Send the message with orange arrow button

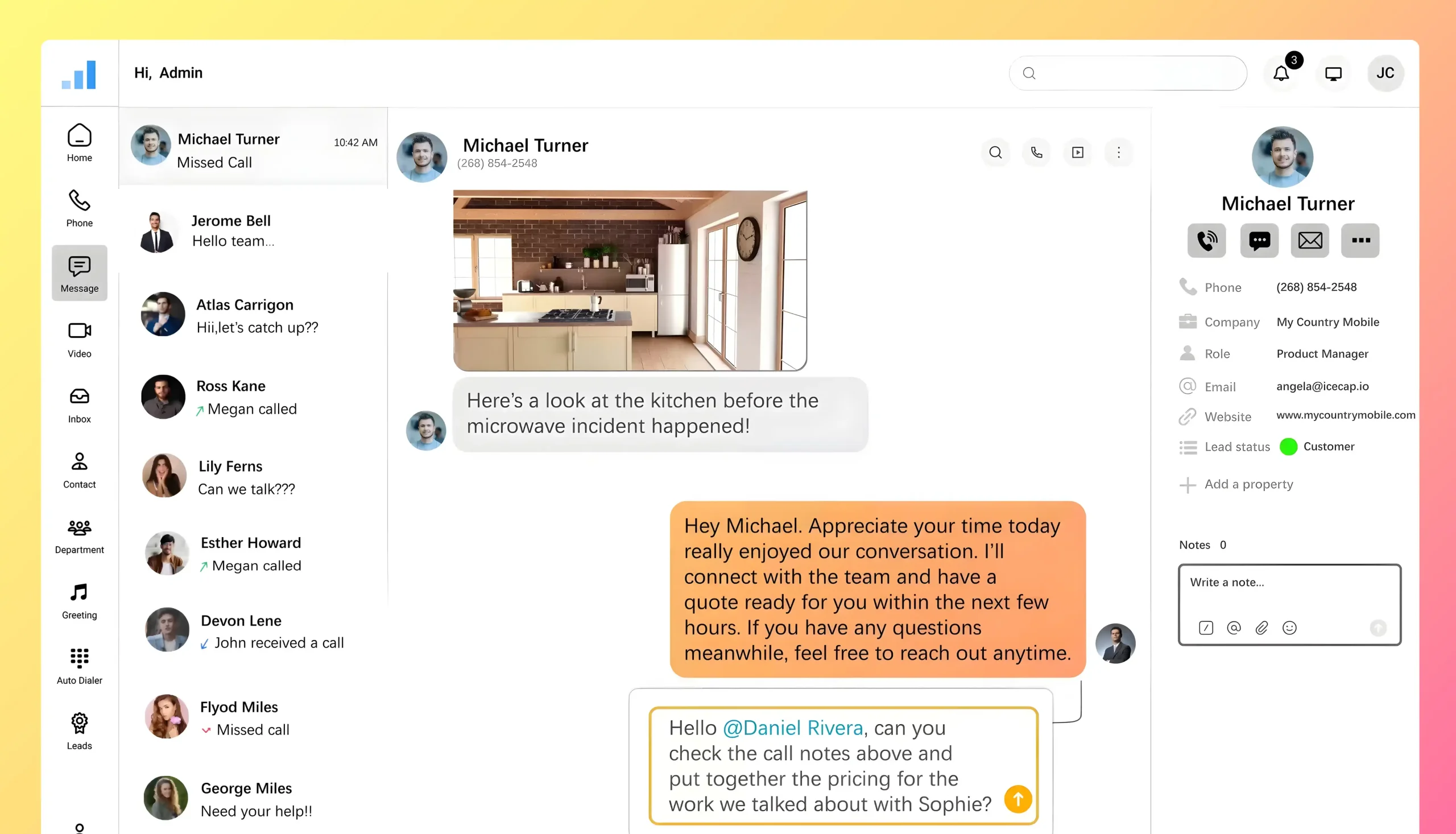pos(1018,799)
